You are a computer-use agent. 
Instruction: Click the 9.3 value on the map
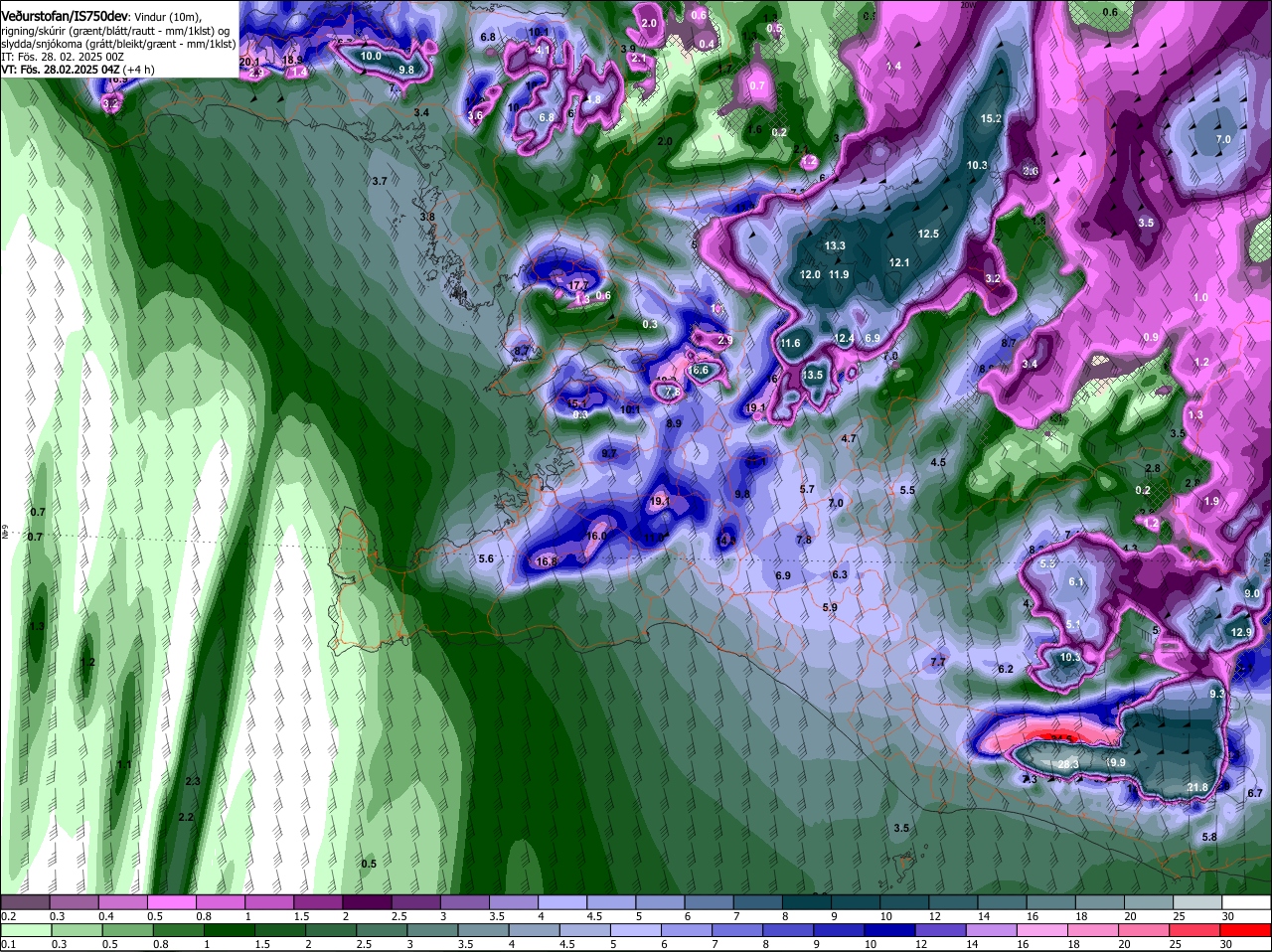click(1217, 694)
